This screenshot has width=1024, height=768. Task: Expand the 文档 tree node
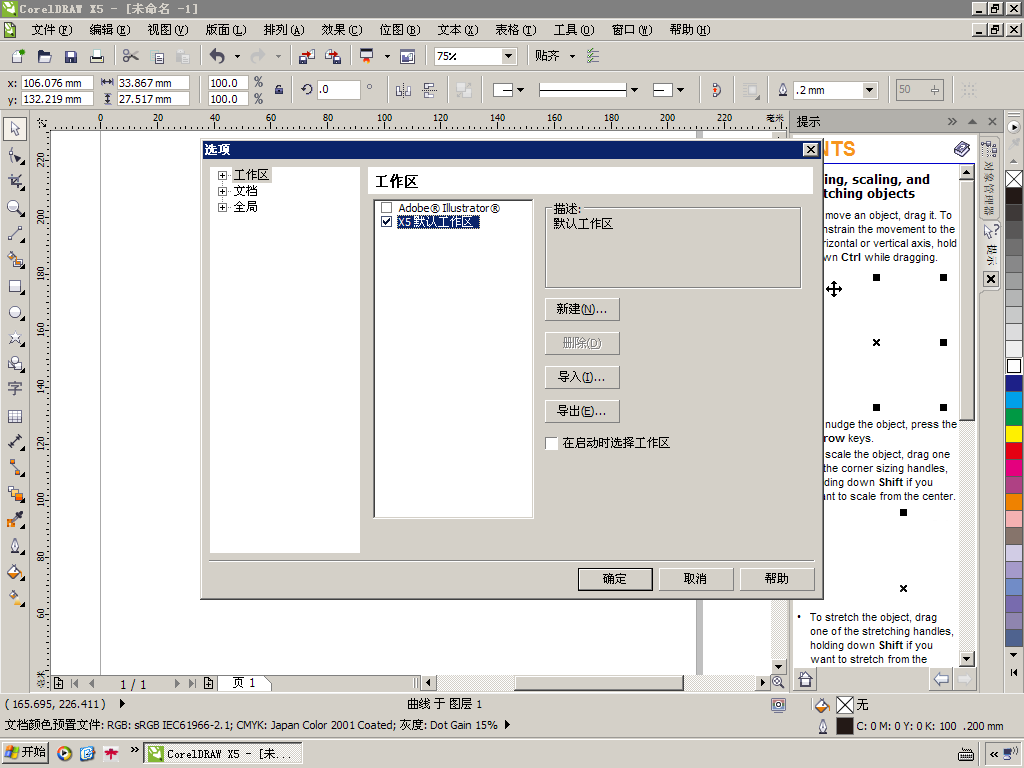point(223,191)
